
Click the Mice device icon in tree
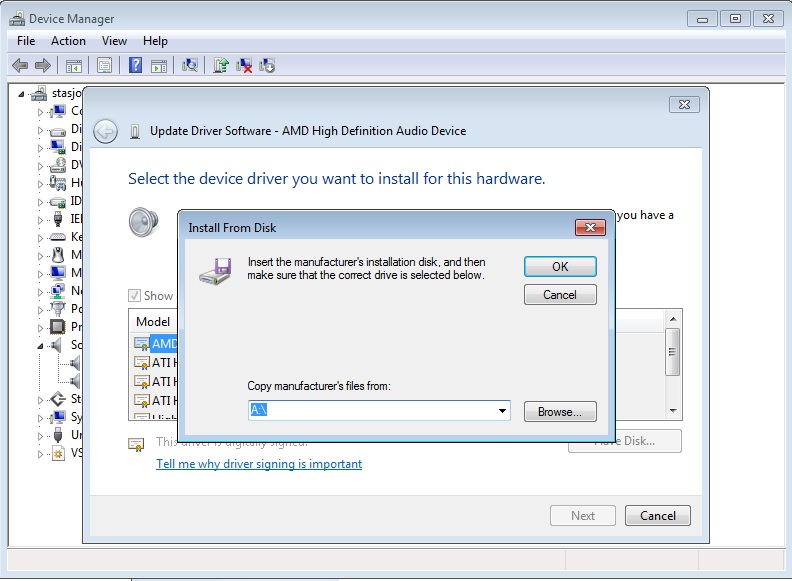pyautogui.click(x=58, y=255)
